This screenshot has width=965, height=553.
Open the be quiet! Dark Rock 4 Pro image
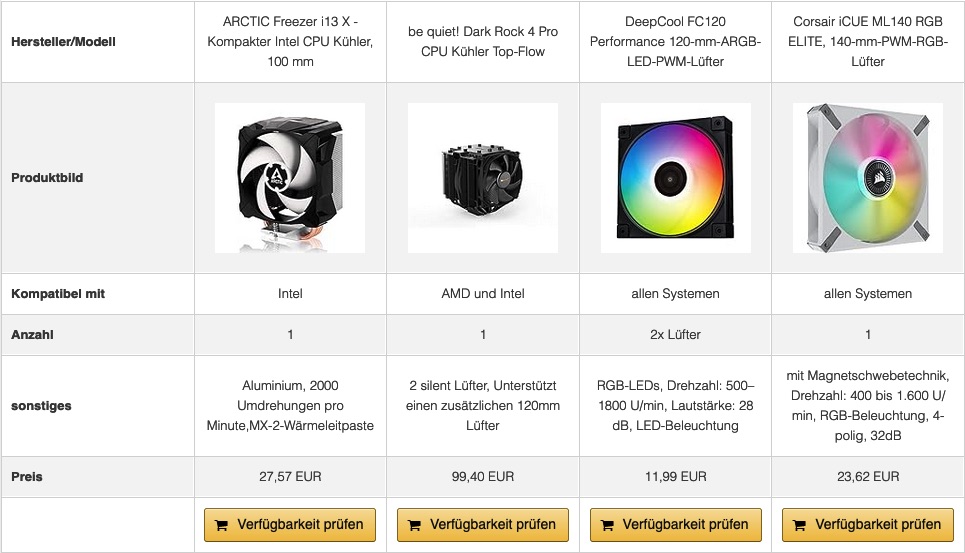pos(483,177)
